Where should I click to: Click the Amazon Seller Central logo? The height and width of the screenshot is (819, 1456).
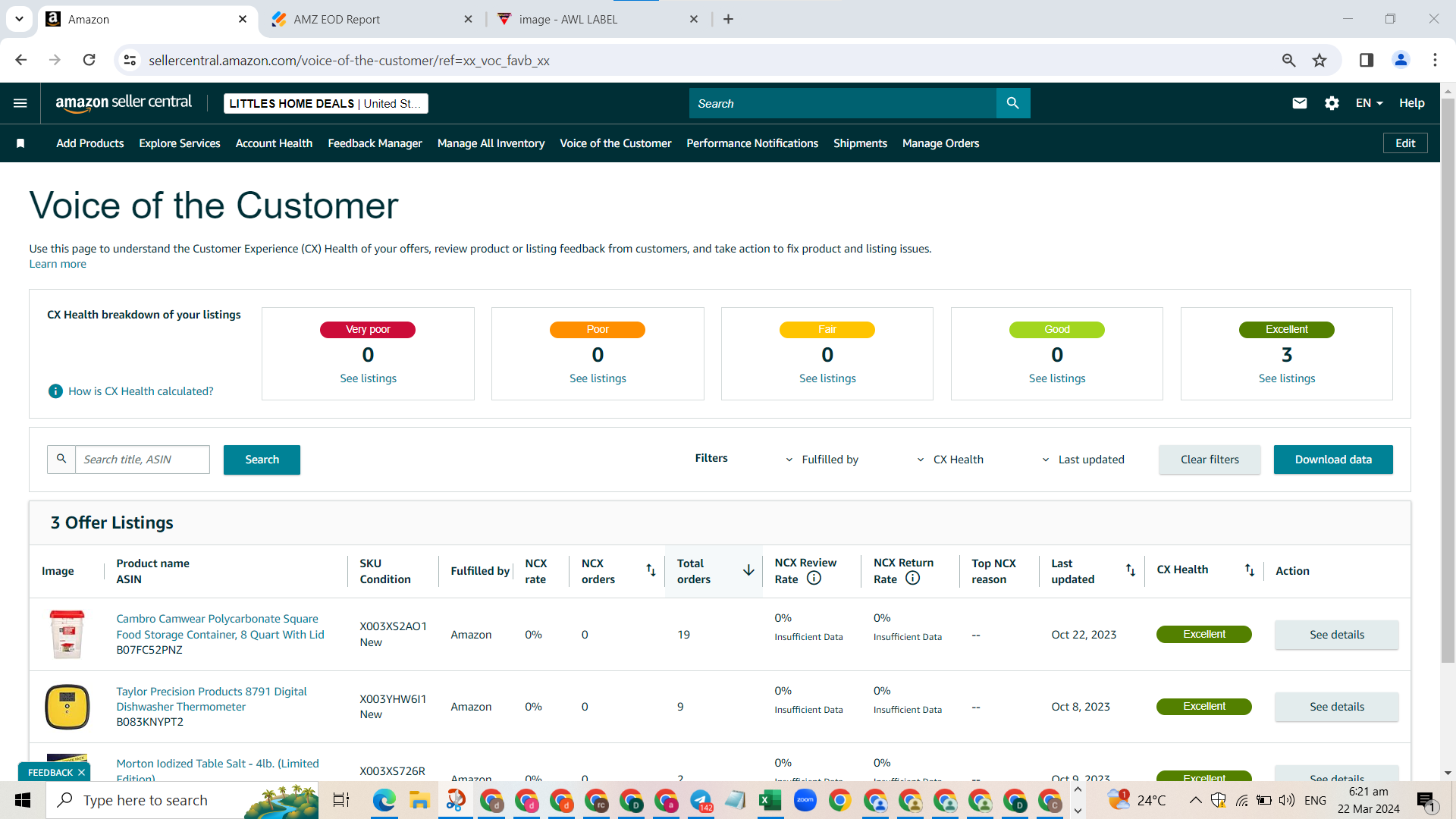tap(124, 103)
